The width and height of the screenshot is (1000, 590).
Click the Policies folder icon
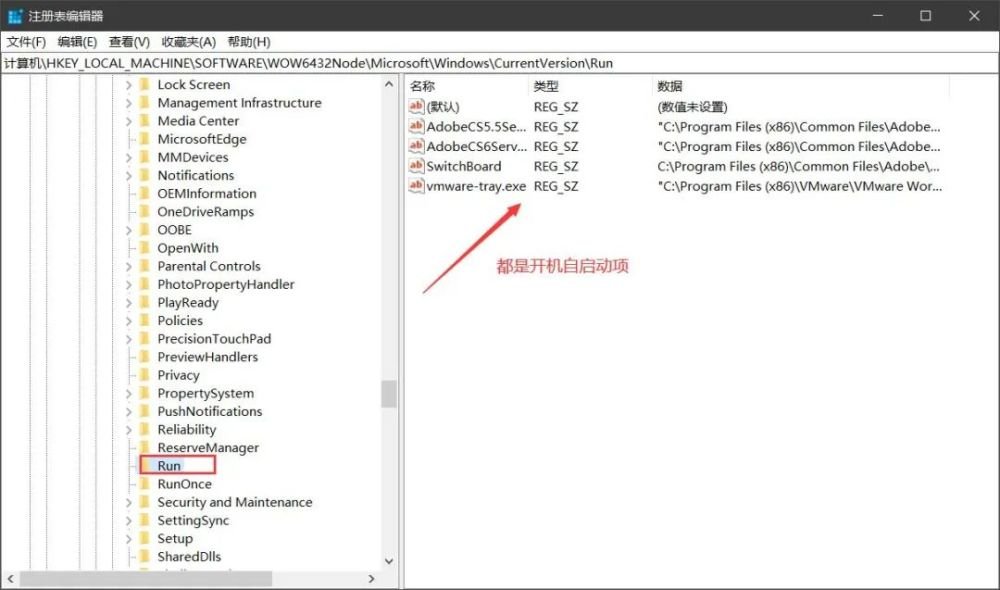tap(146, 321)
